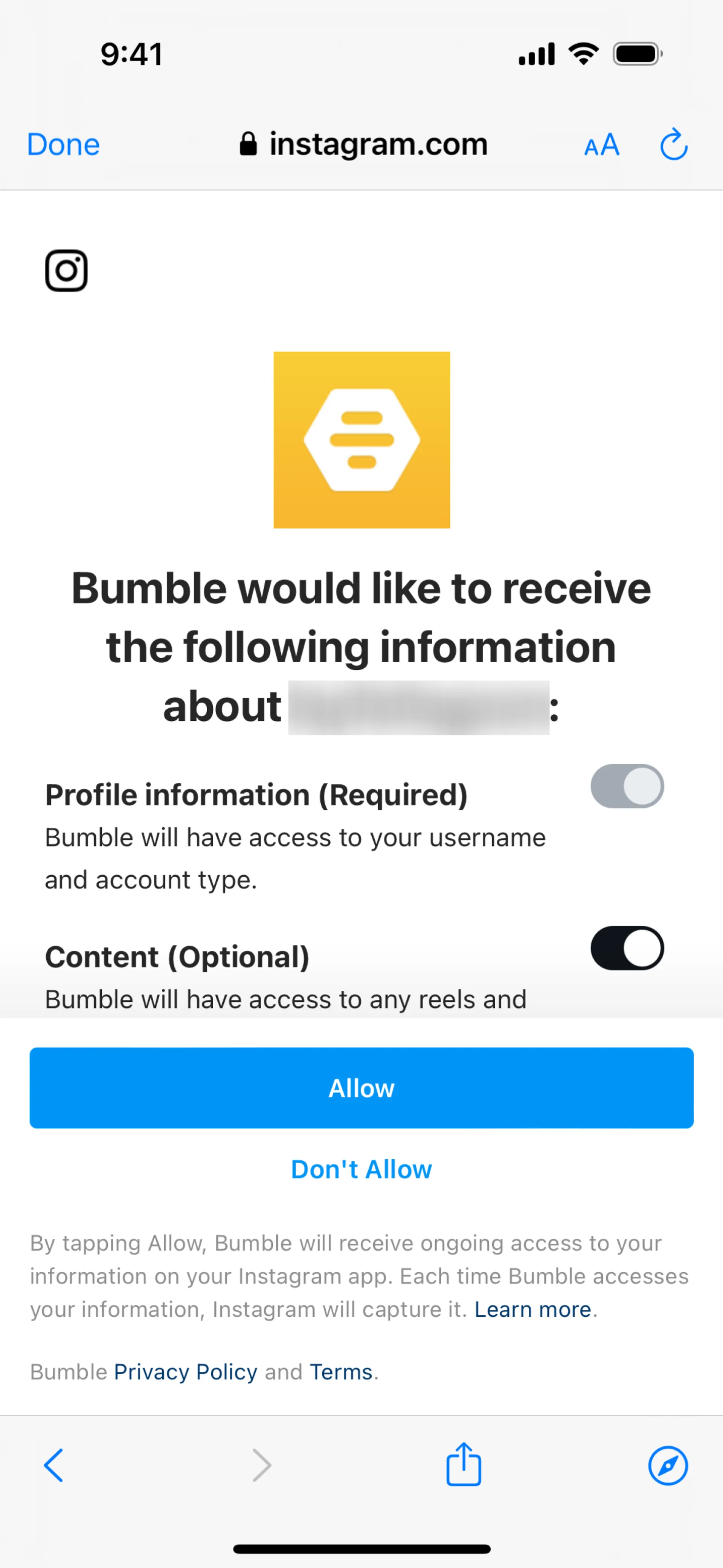
Task: Tap the Bumble app logo
Action: [361, 440]
